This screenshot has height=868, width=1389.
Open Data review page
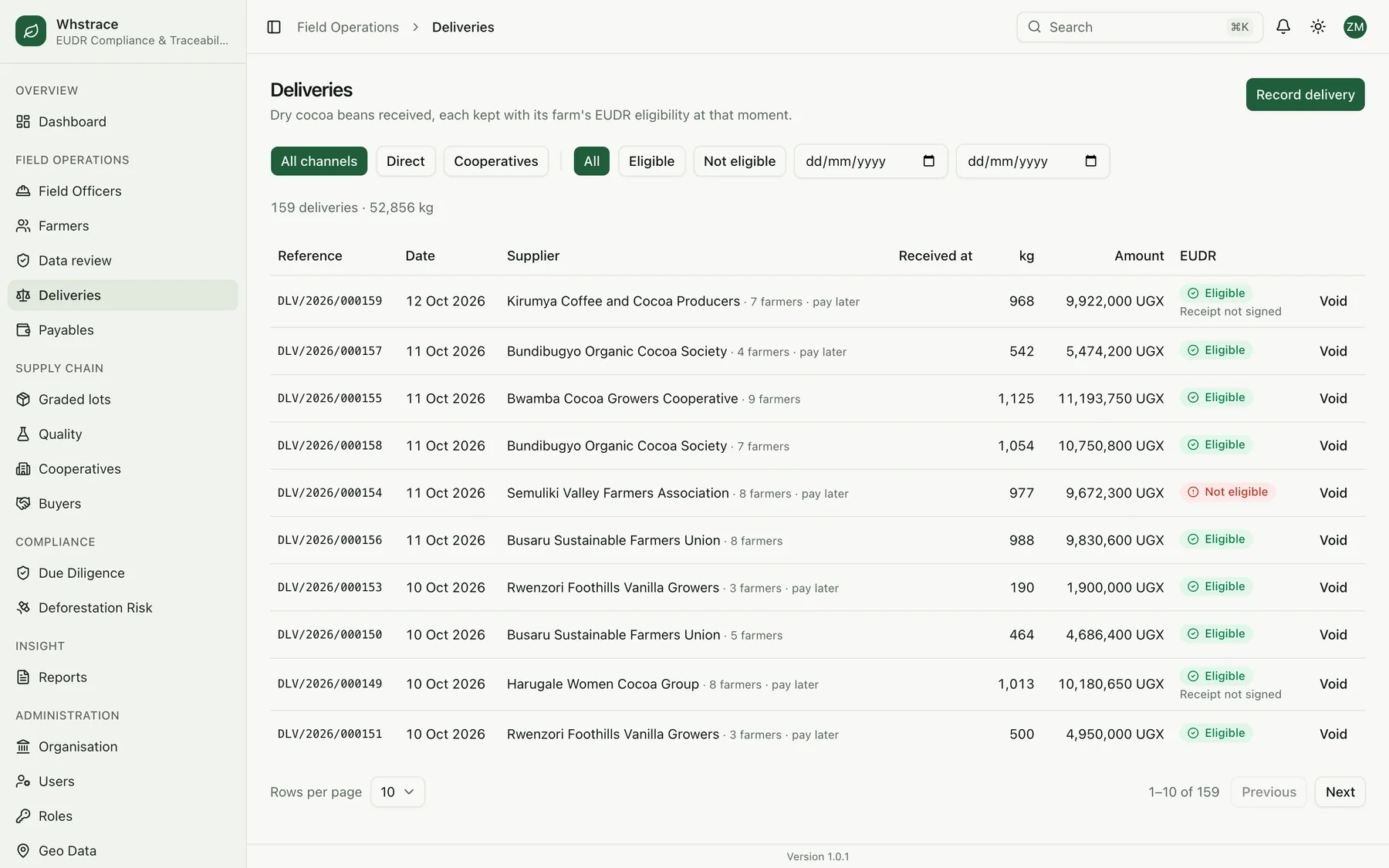[123, 261]
